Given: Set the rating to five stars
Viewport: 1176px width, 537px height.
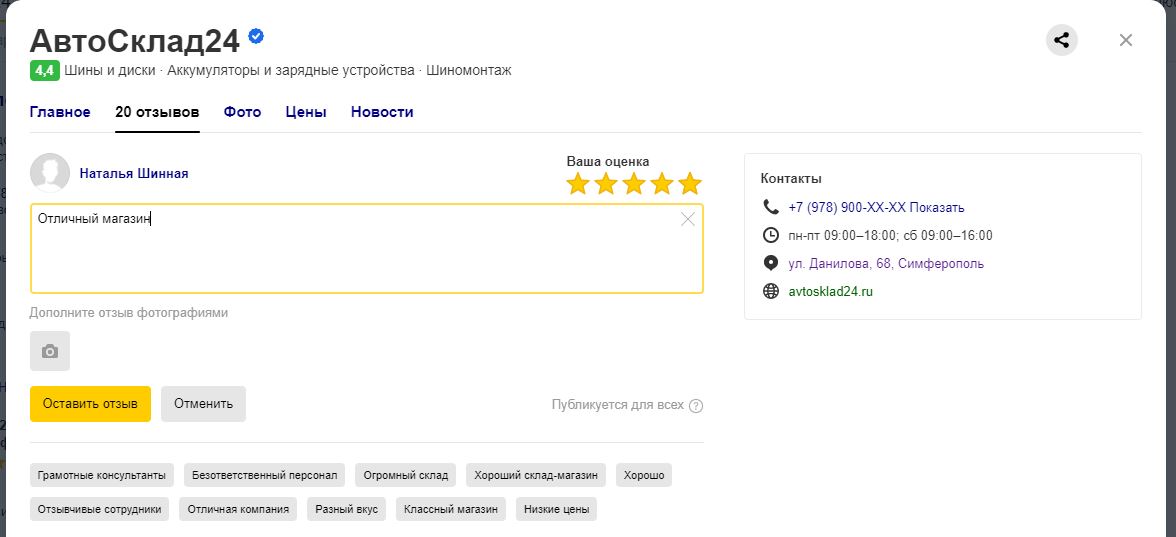Looking at the screenshot, I should point(690,184).
